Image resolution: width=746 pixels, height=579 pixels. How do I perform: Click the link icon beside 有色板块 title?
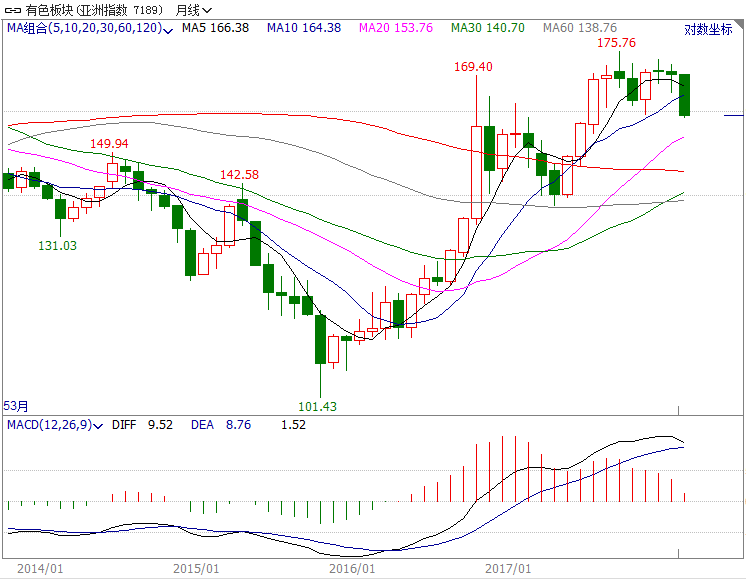point(13,10)
